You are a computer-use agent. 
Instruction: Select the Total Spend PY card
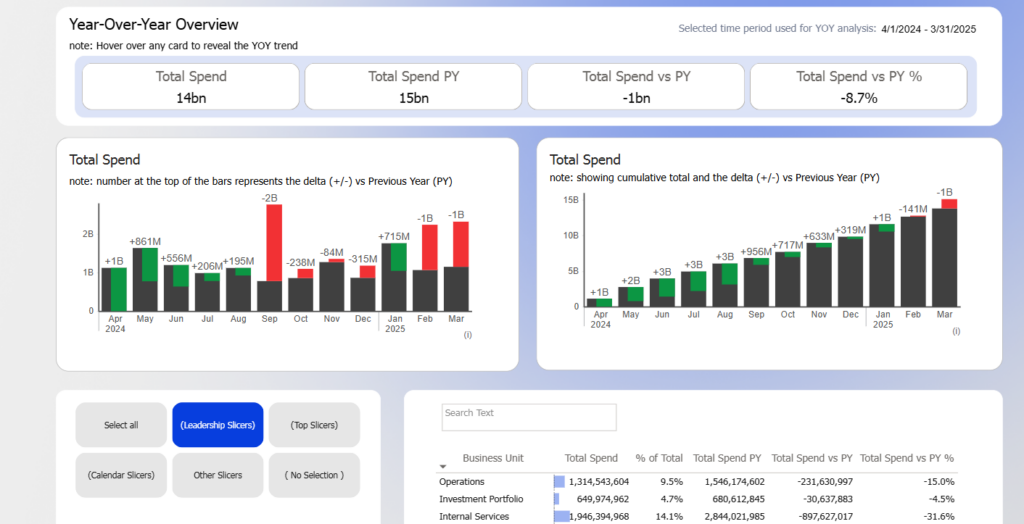click(413, 87)
